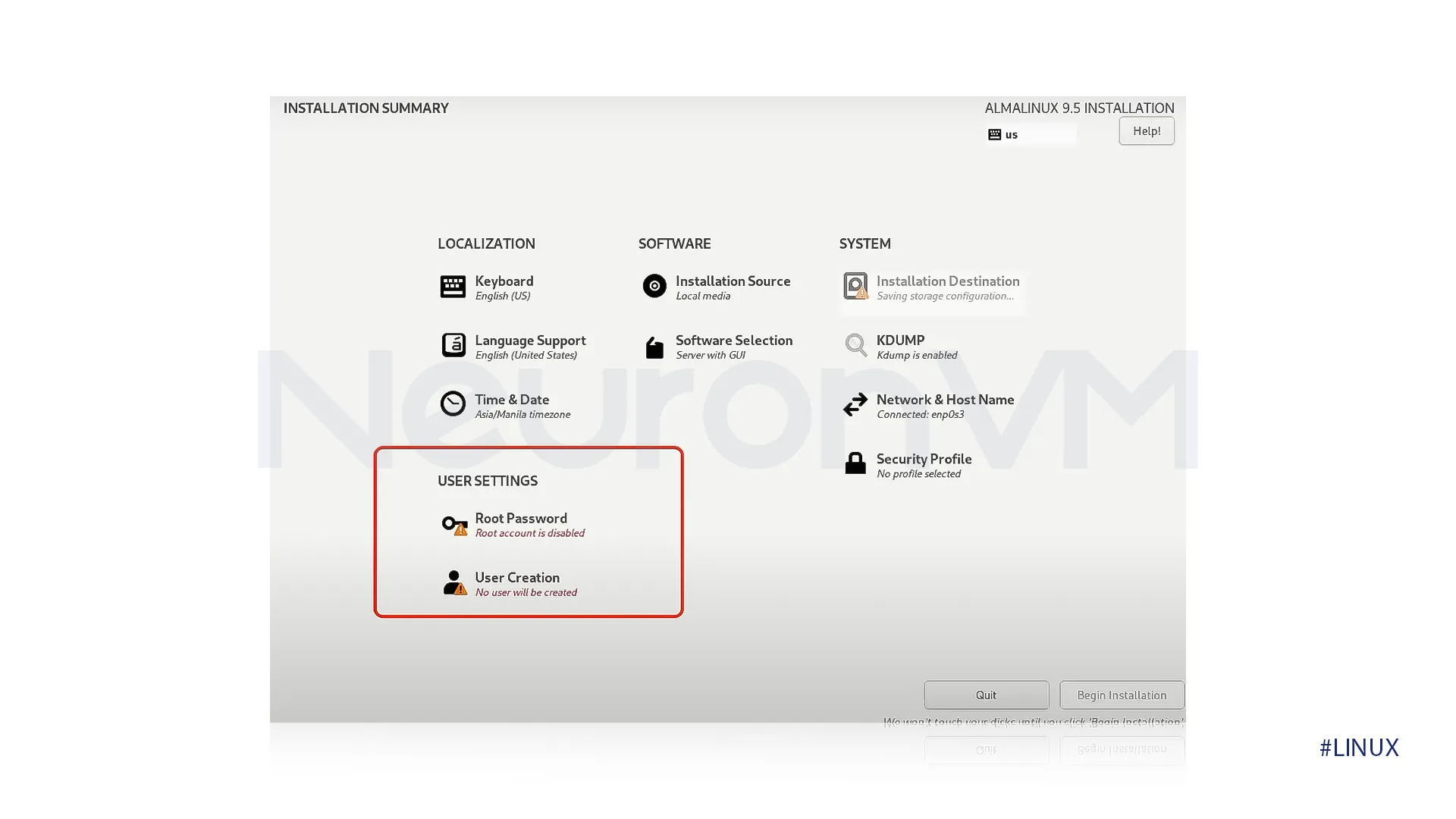This screenshot has height=819, width=1456.
Task: Expand Root Password configuration section
Action: (520, 523)
